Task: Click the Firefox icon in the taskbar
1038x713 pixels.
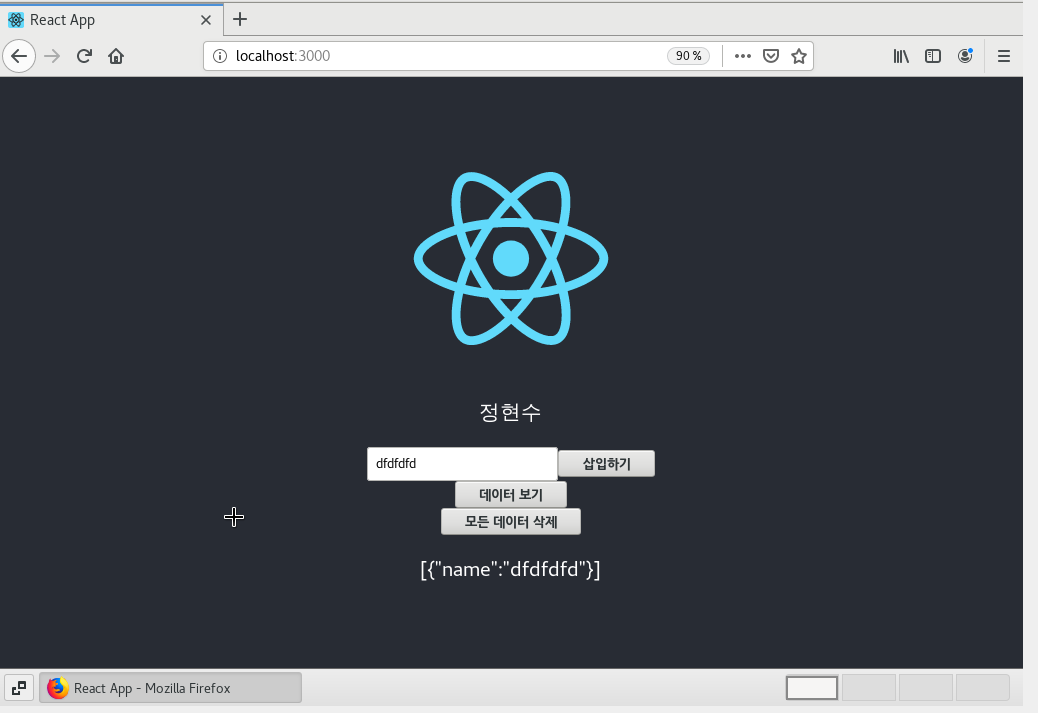Action: [58, 688]
